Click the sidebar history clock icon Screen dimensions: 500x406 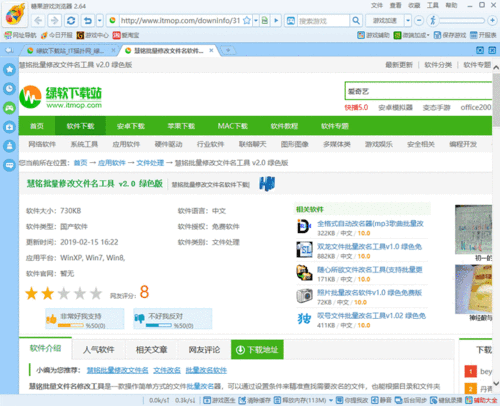tap(9, 89)
